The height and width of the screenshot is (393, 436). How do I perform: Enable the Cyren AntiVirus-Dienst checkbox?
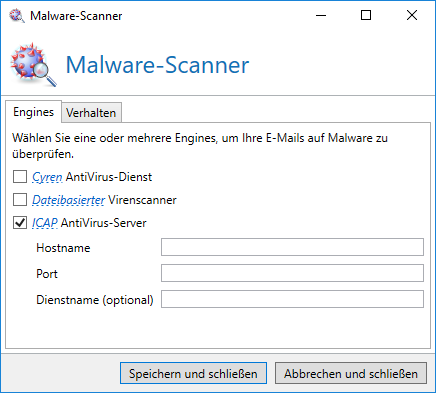point(20,177)
